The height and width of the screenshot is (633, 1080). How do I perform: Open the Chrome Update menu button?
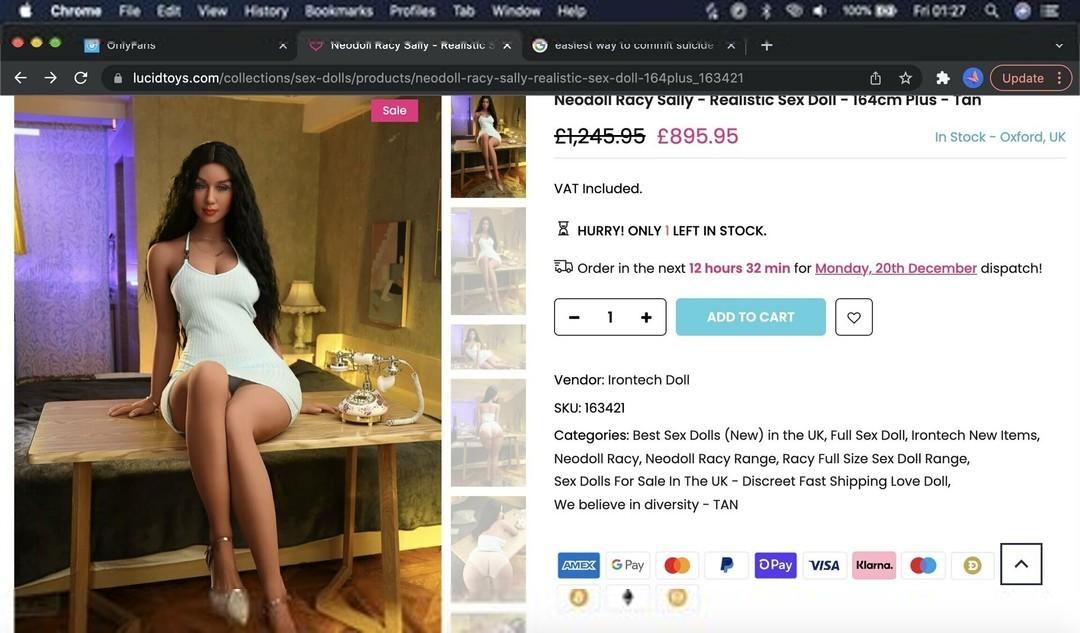coord(1030,78)
